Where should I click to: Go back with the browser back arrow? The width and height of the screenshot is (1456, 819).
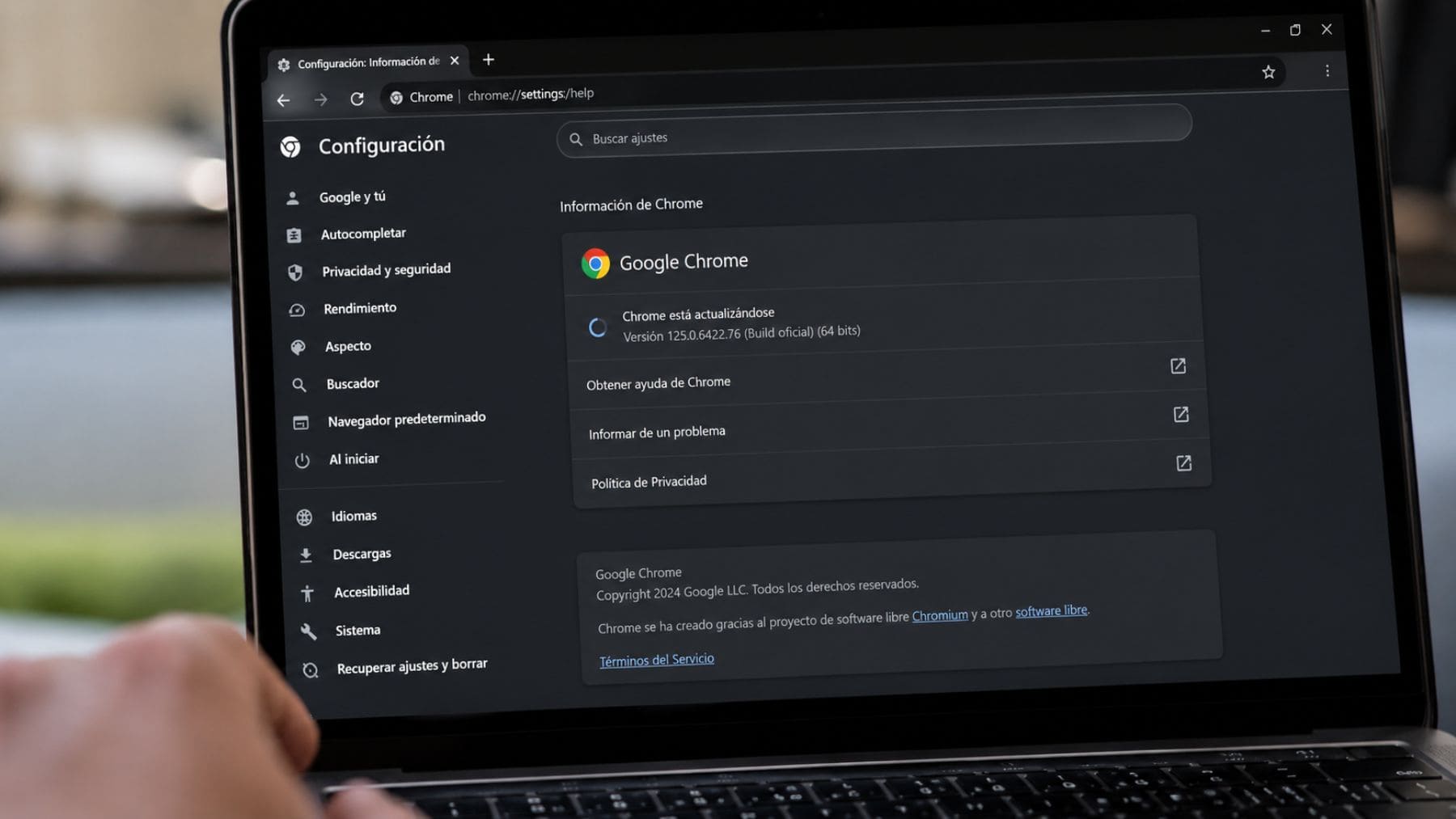click(x=283, y=100)
